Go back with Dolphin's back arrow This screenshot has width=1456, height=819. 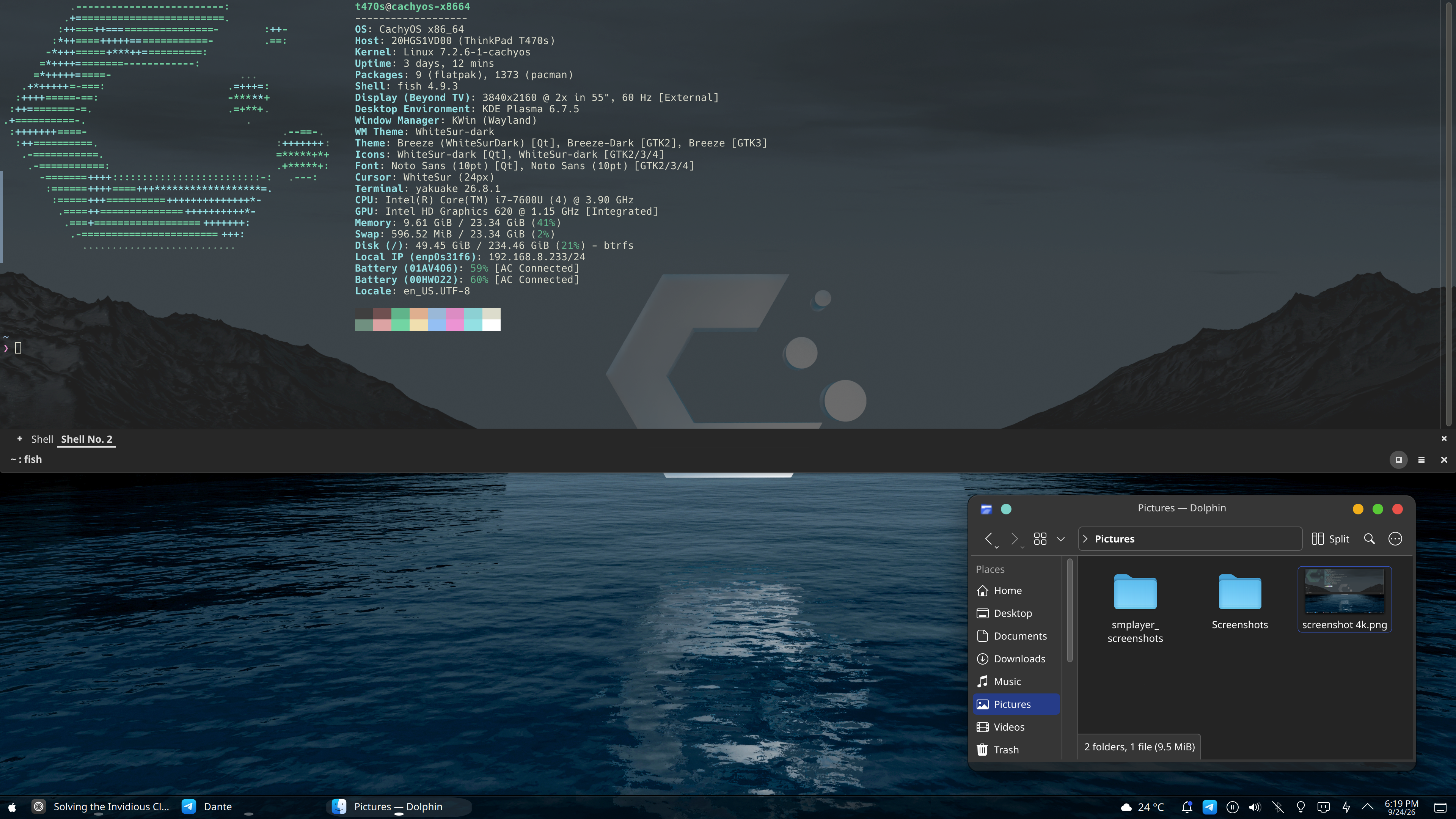(989, 539)
